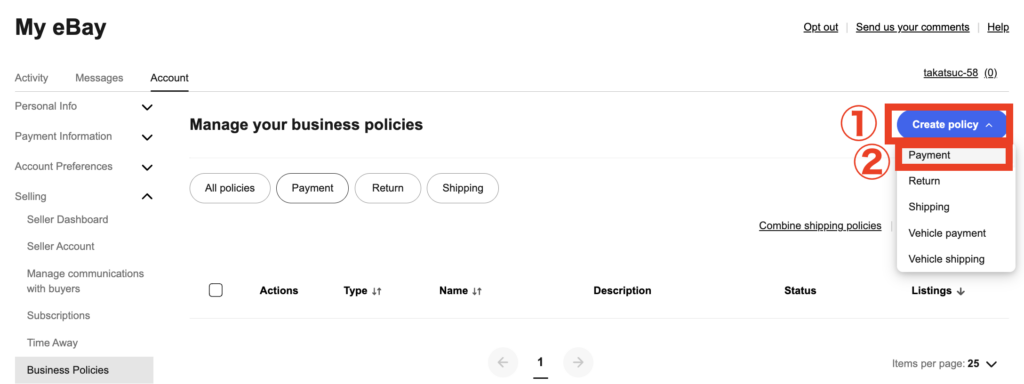Click the Actions column header
1024x384 pixels.
coord(279,291)
